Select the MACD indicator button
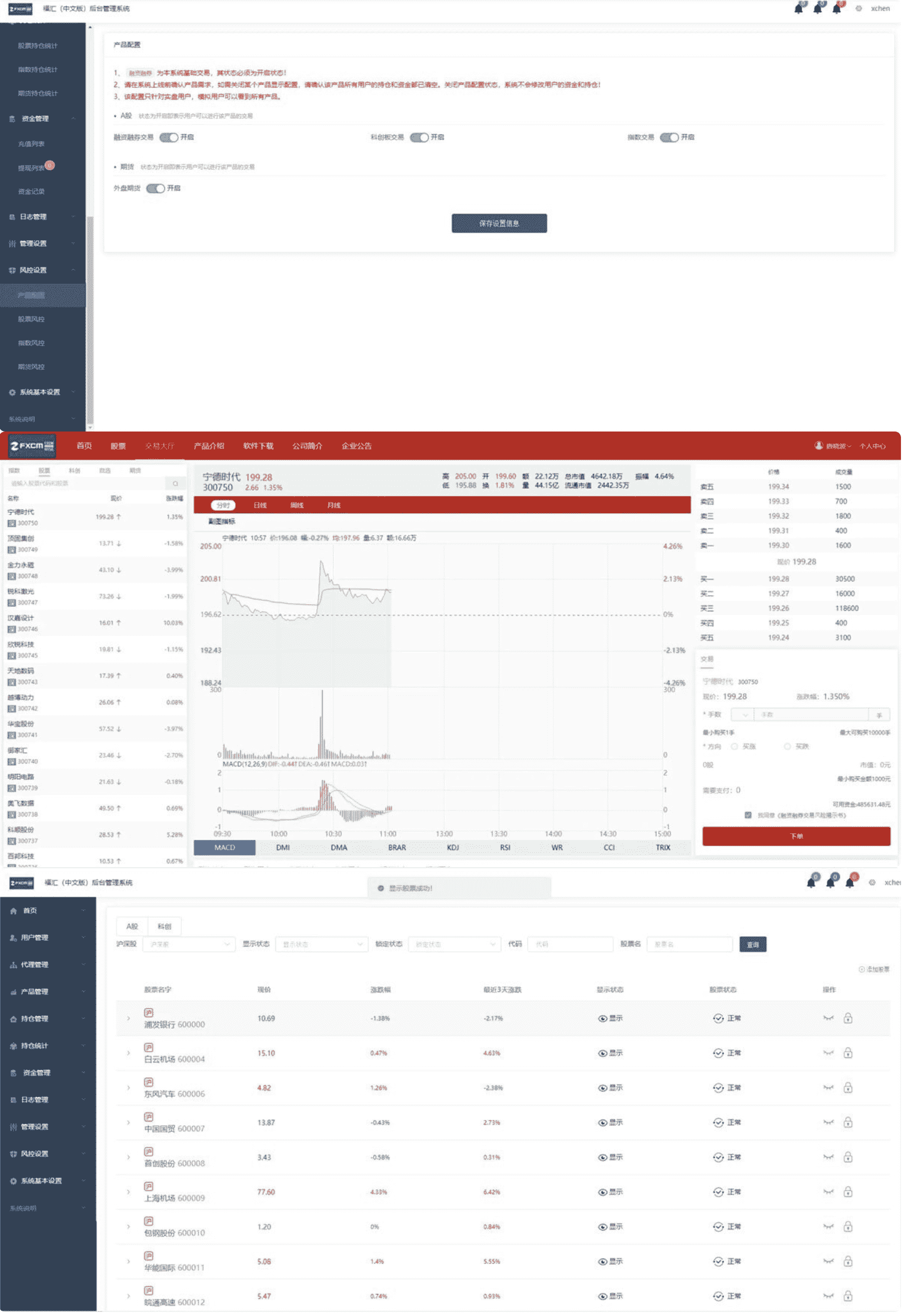 (x=225, y=848)
